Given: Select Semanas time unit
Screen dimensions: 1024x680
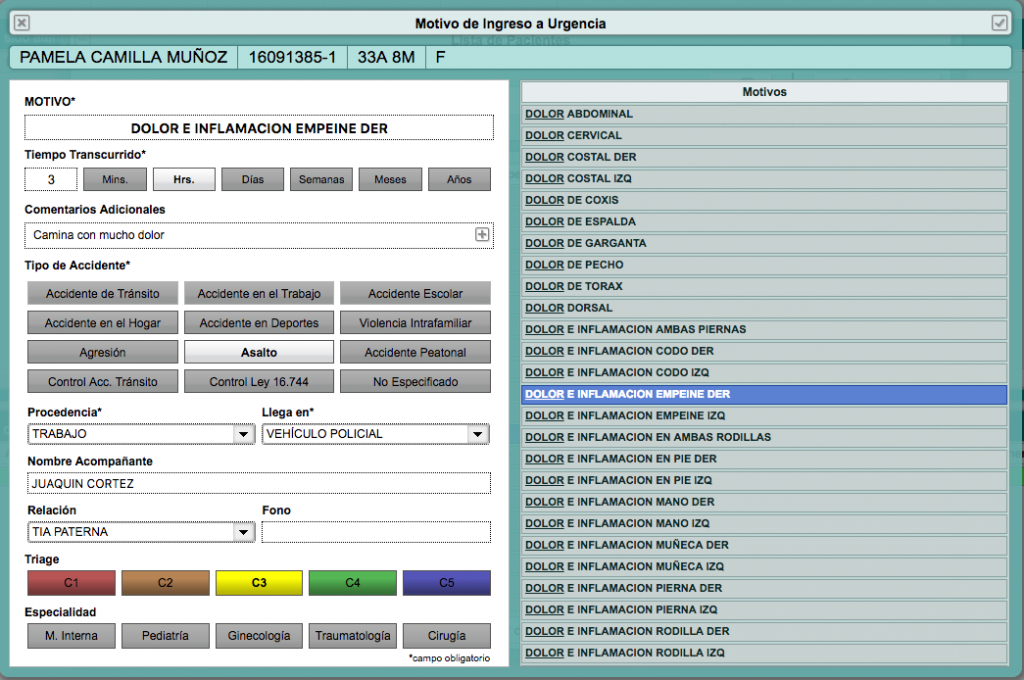Looking at the screenshot, I should tap(321, 179).
